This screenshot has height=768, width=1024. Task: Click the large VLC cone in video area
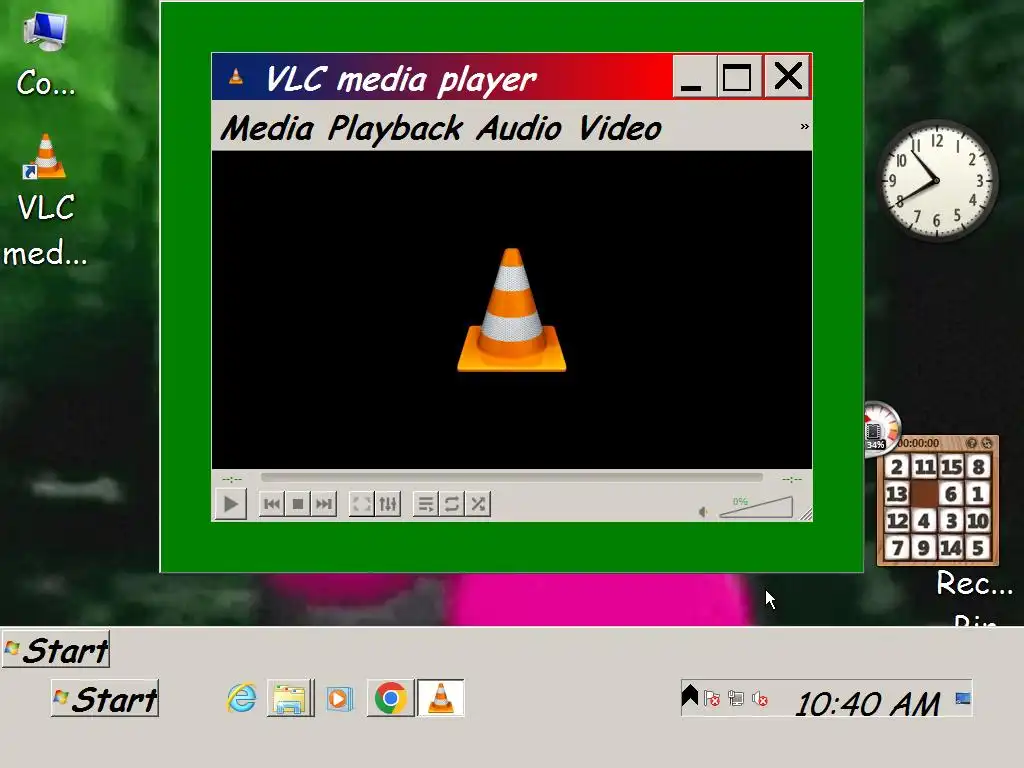click(x=511, y=310)
